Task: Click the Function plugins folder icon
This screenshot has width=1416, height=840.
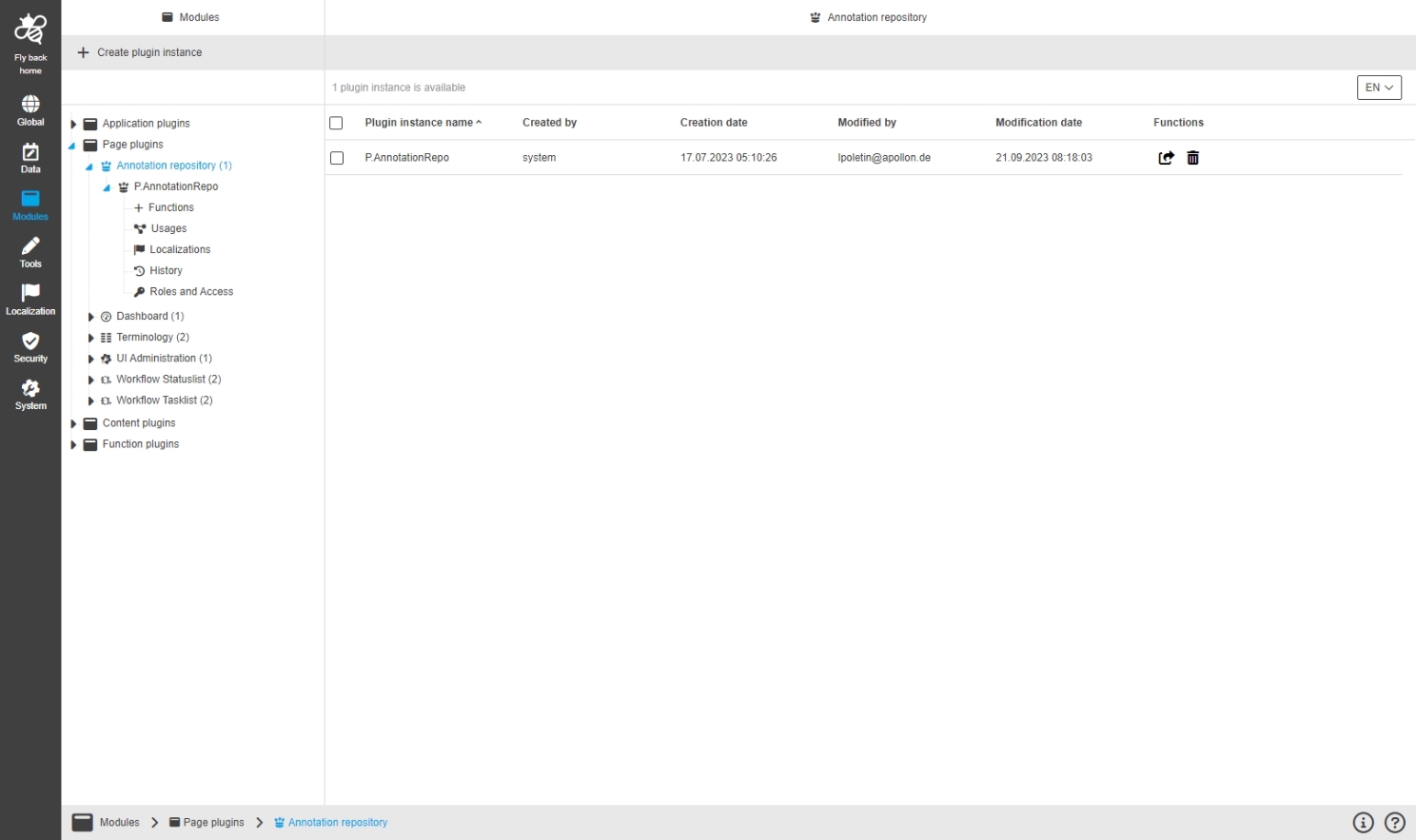Action: (x=90, y=444)
